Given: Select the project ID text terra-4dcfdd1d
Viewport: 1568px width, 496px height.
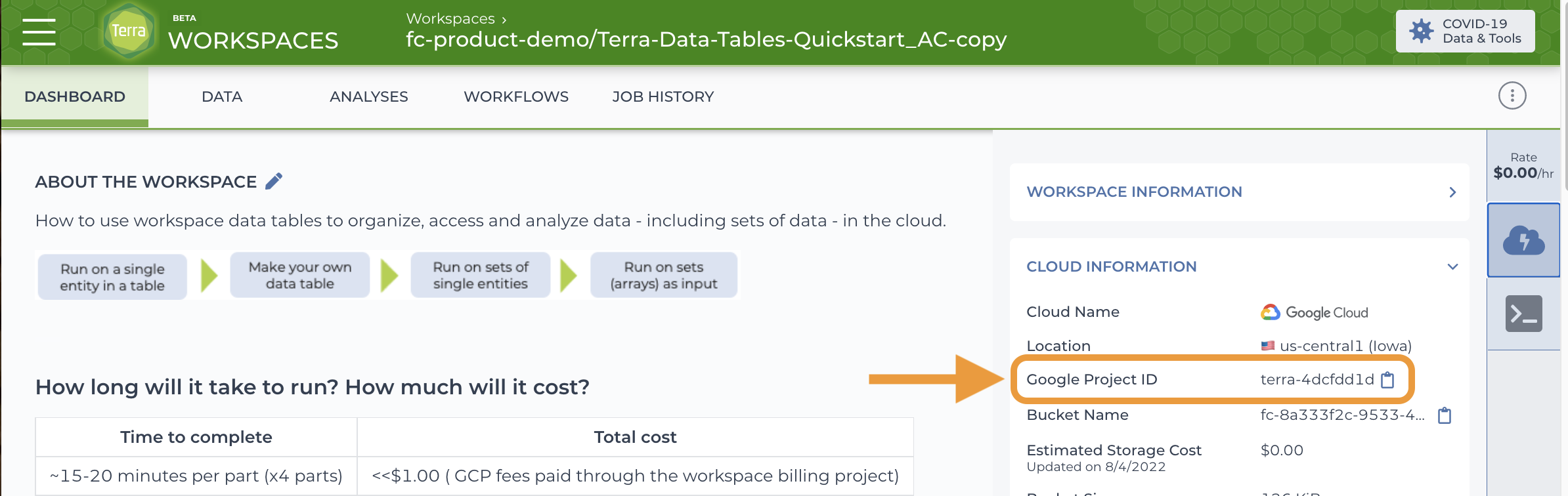Looking at the screenshot, I should [x=1317, y=379].
